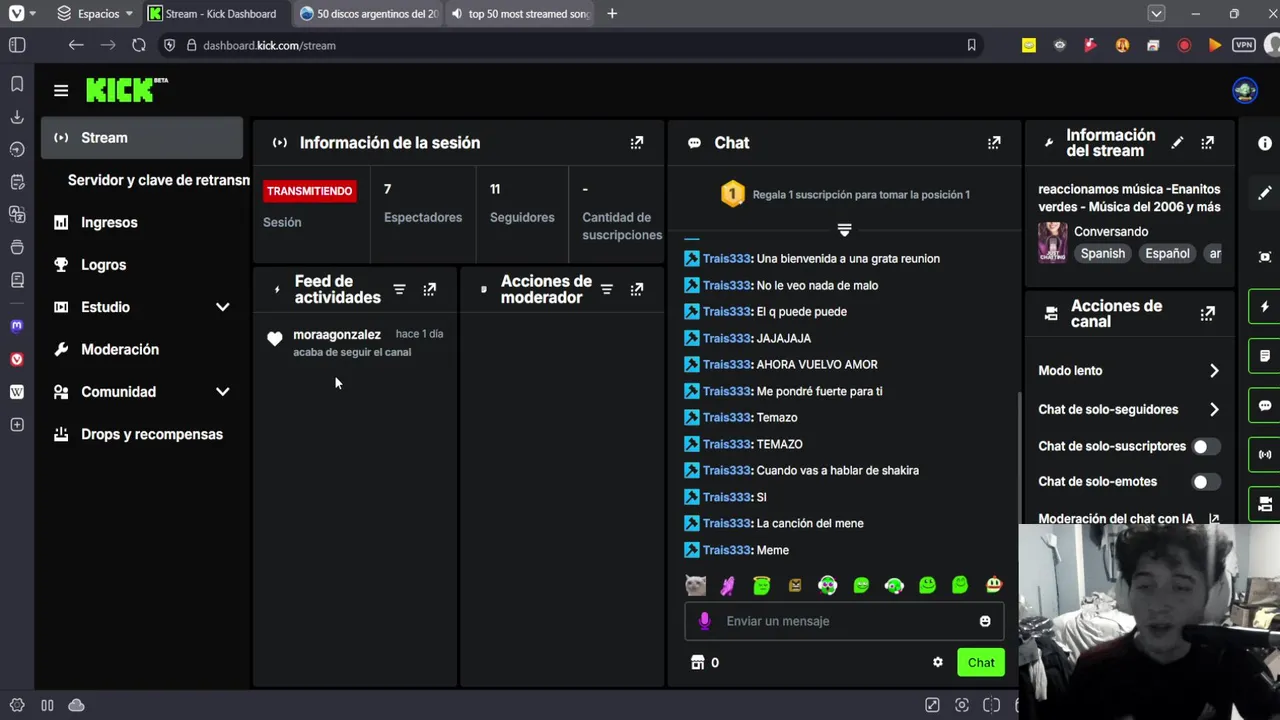Open the emoji picker in message box
This screenshot has height=720, width=1280.
985,621
